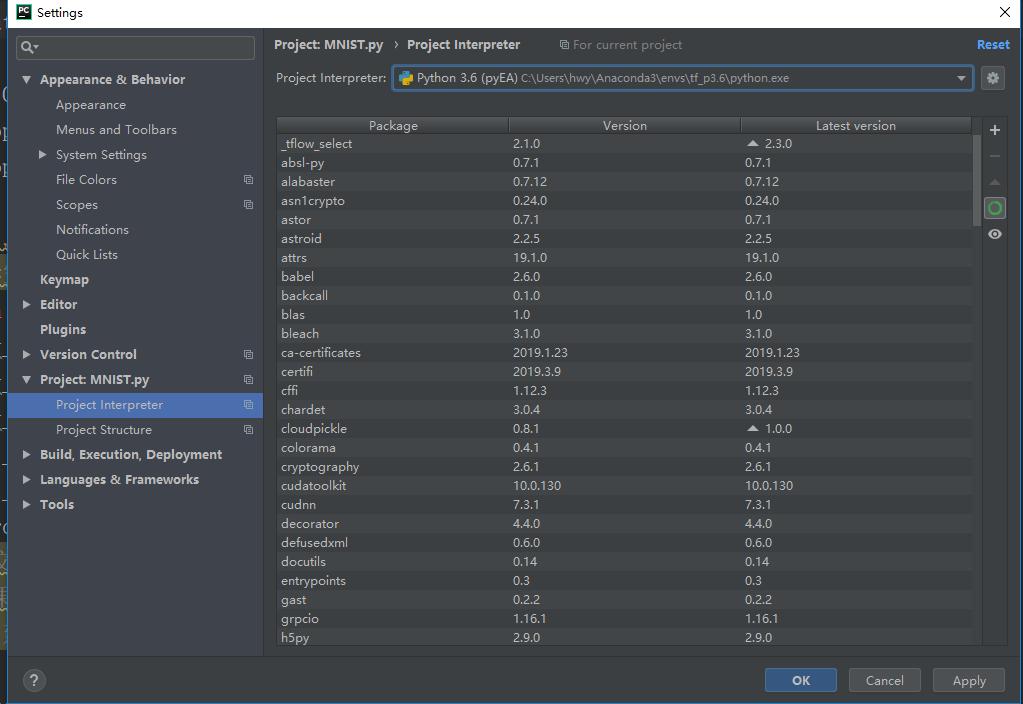Click the project-level icon beside Scopes
1023x704 pixels.
[249, 204]
